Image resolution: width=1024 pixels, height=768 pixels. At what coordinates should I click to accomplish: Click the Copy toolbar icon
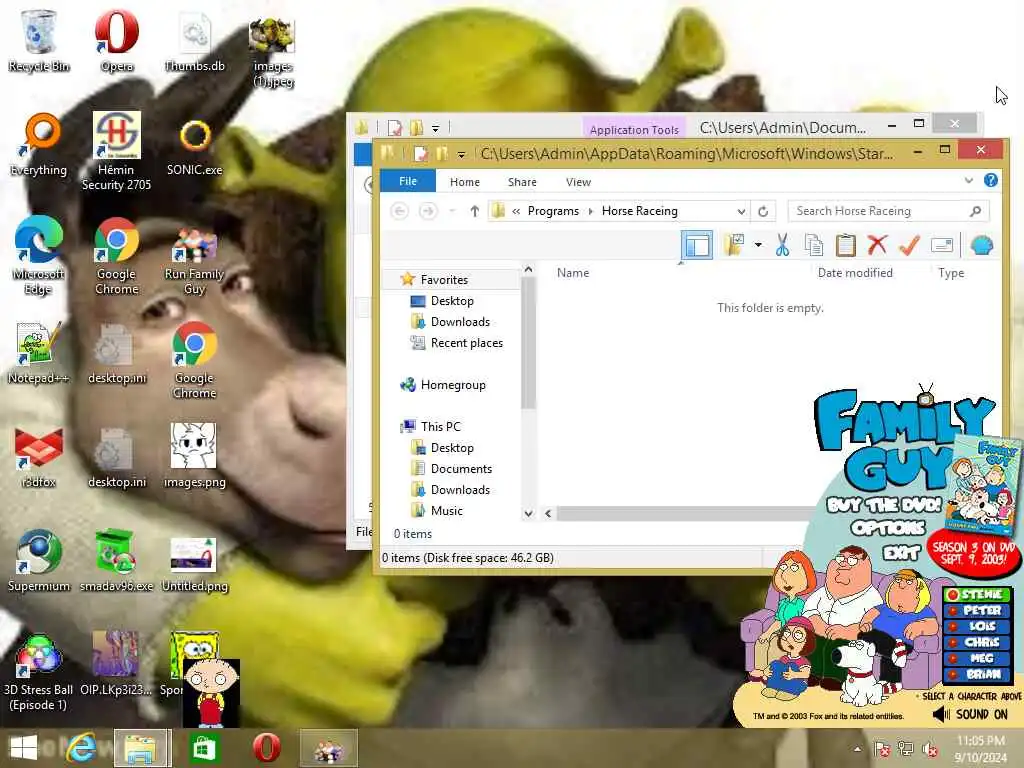[x=814, y=245]
